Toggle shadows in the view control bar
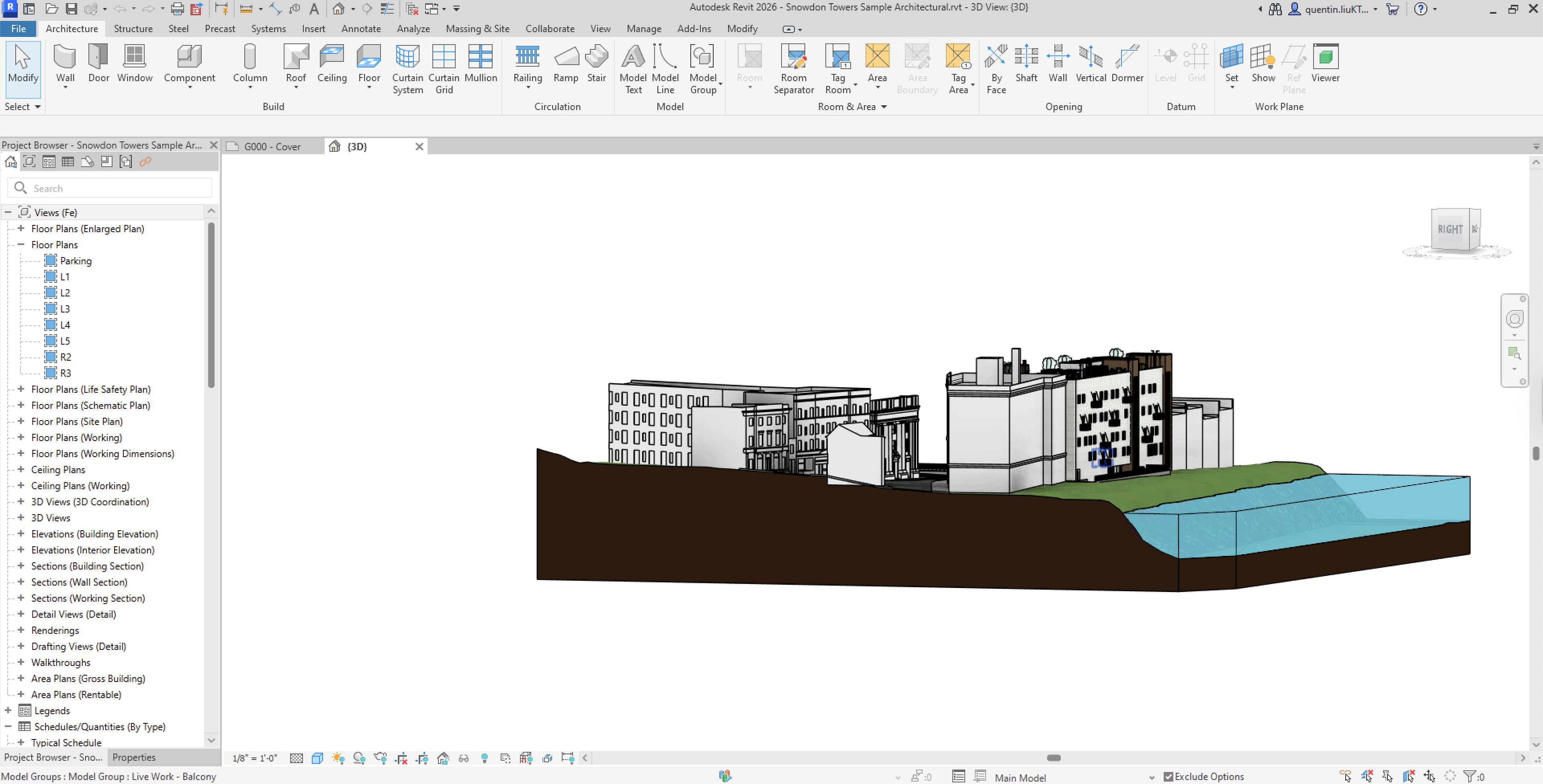1543x784 pixels. (359, 758)
